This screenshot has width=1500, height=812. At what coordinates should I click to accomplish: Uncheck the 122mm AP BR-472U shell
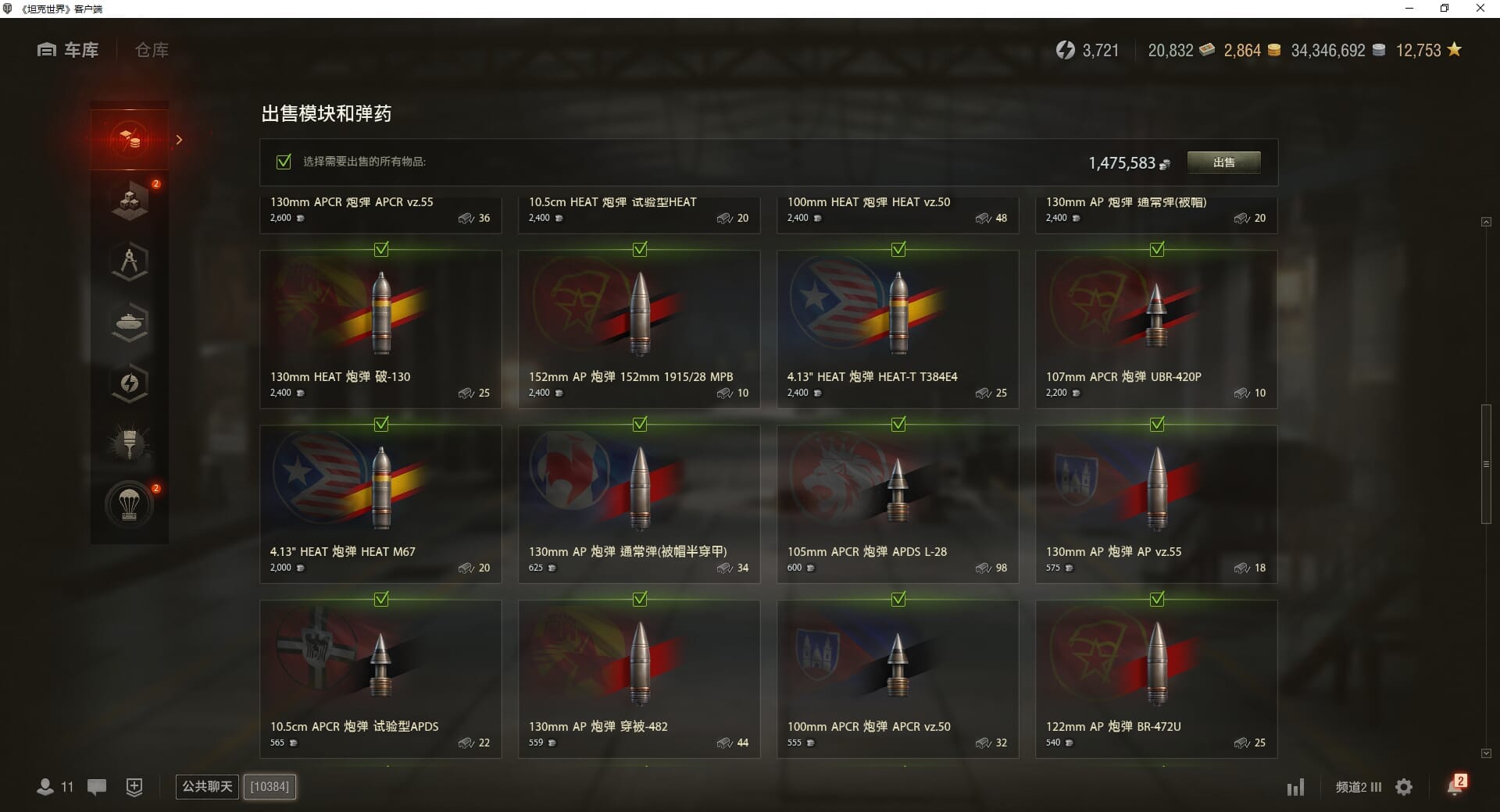(x=1157, y=599)
